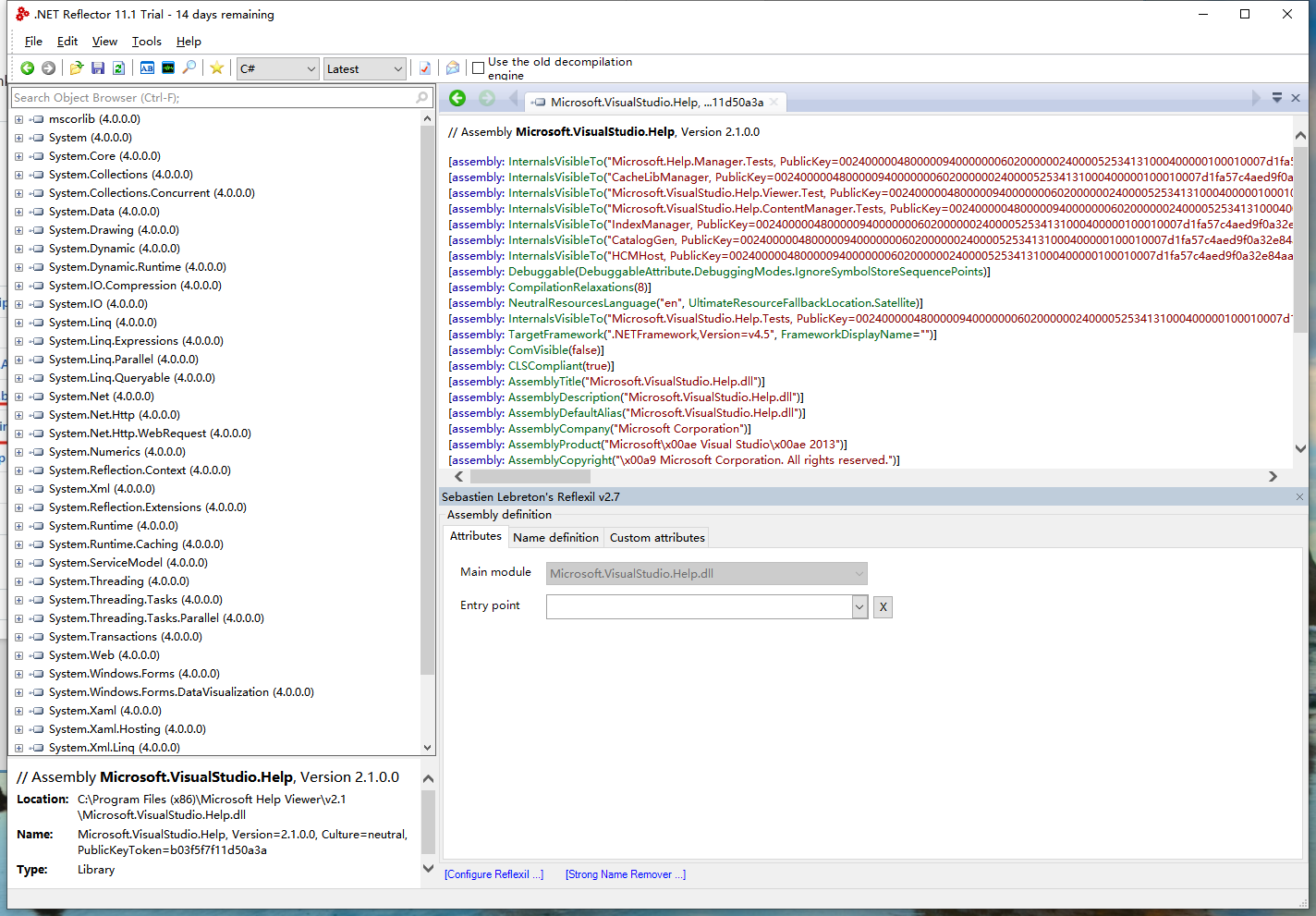Click the System.Xml.Linq assembly icon
1316x916 pixels.
point(37,748)
